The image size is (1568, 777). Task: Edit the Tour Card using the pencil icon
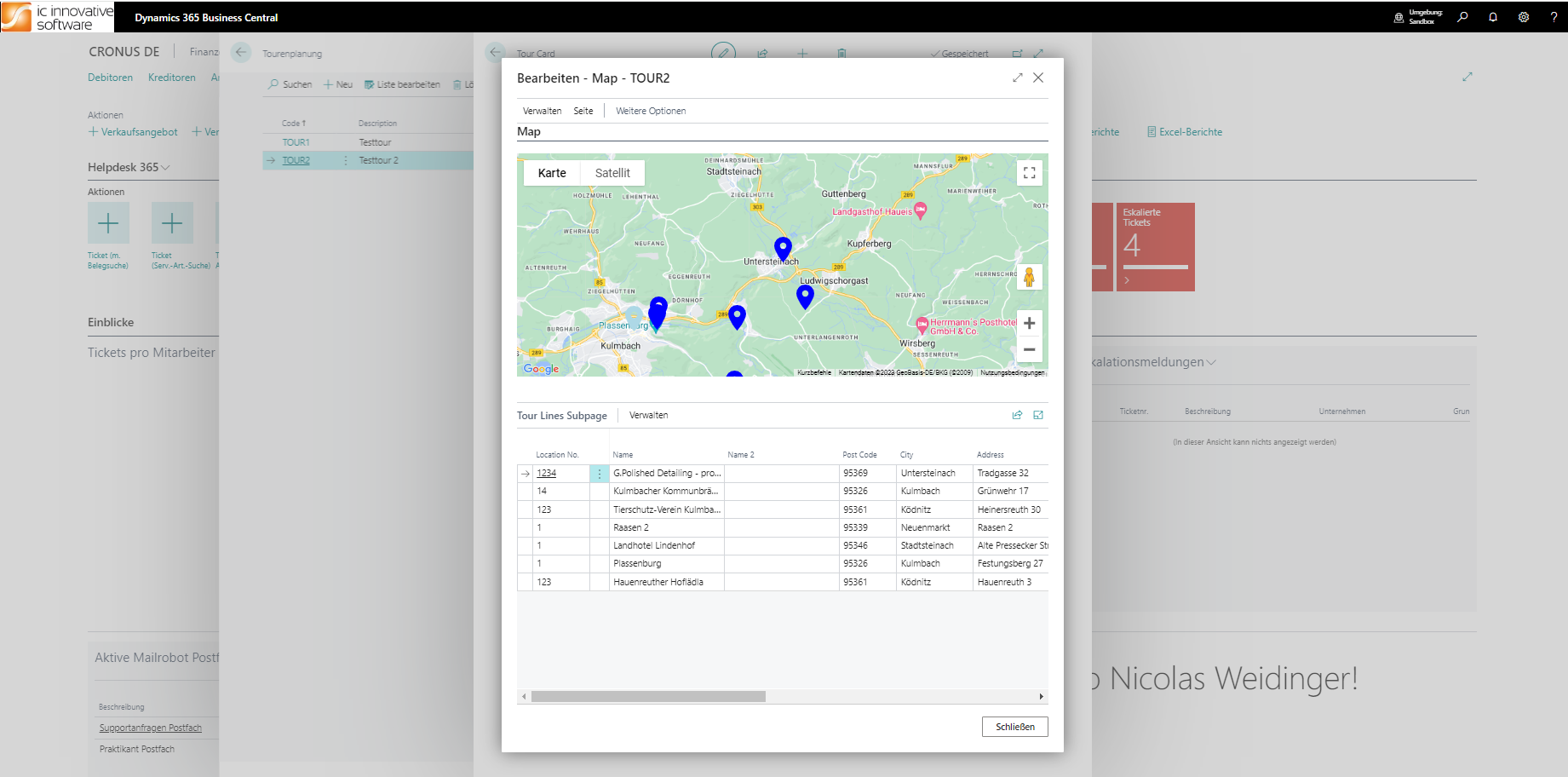point(723,54)
